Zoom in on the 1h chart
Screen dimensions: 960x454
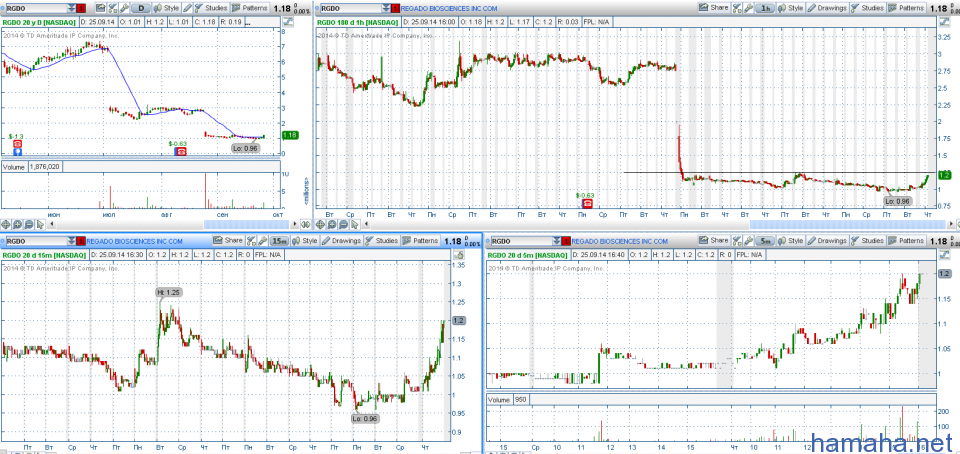(x=332, y=225)
